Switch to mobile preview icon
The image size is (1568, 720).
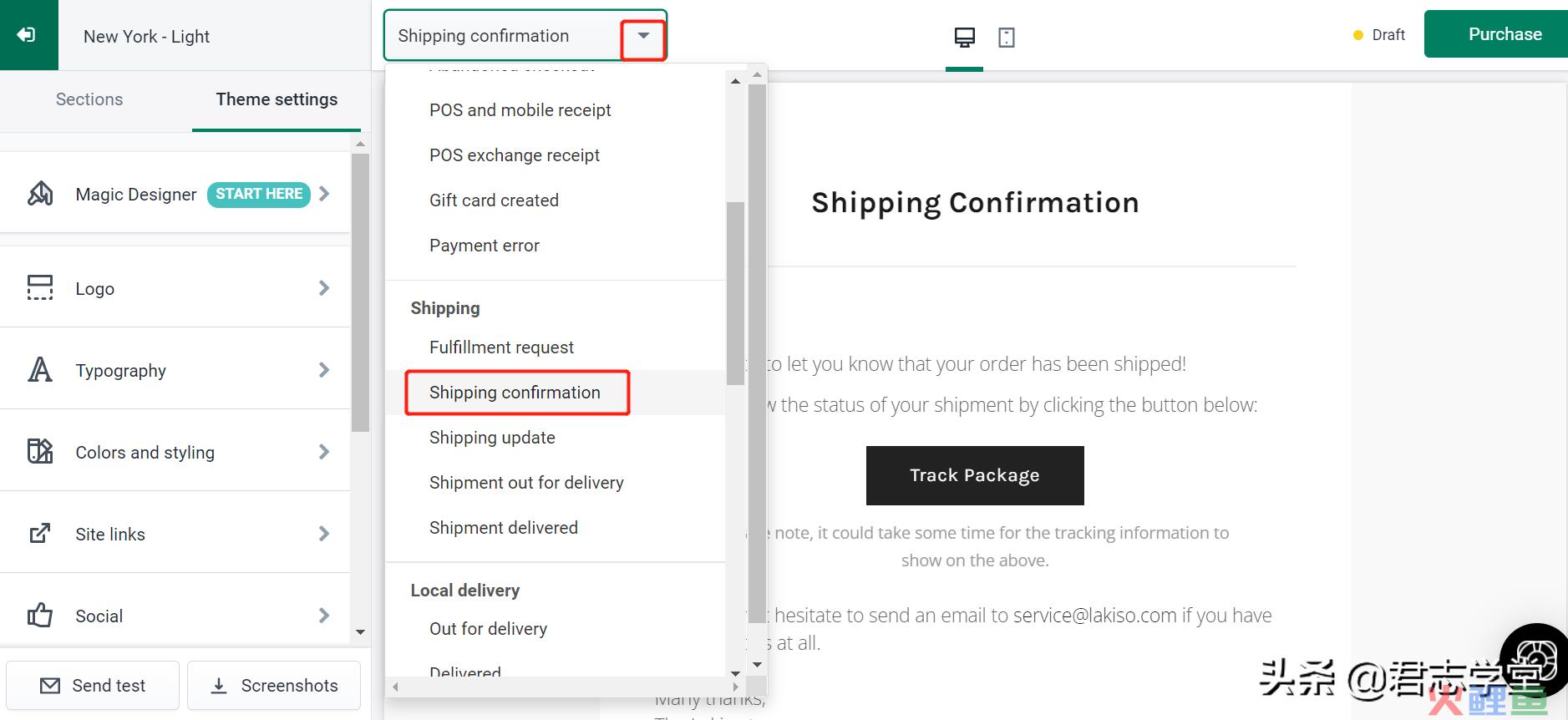click(1007, 38)
